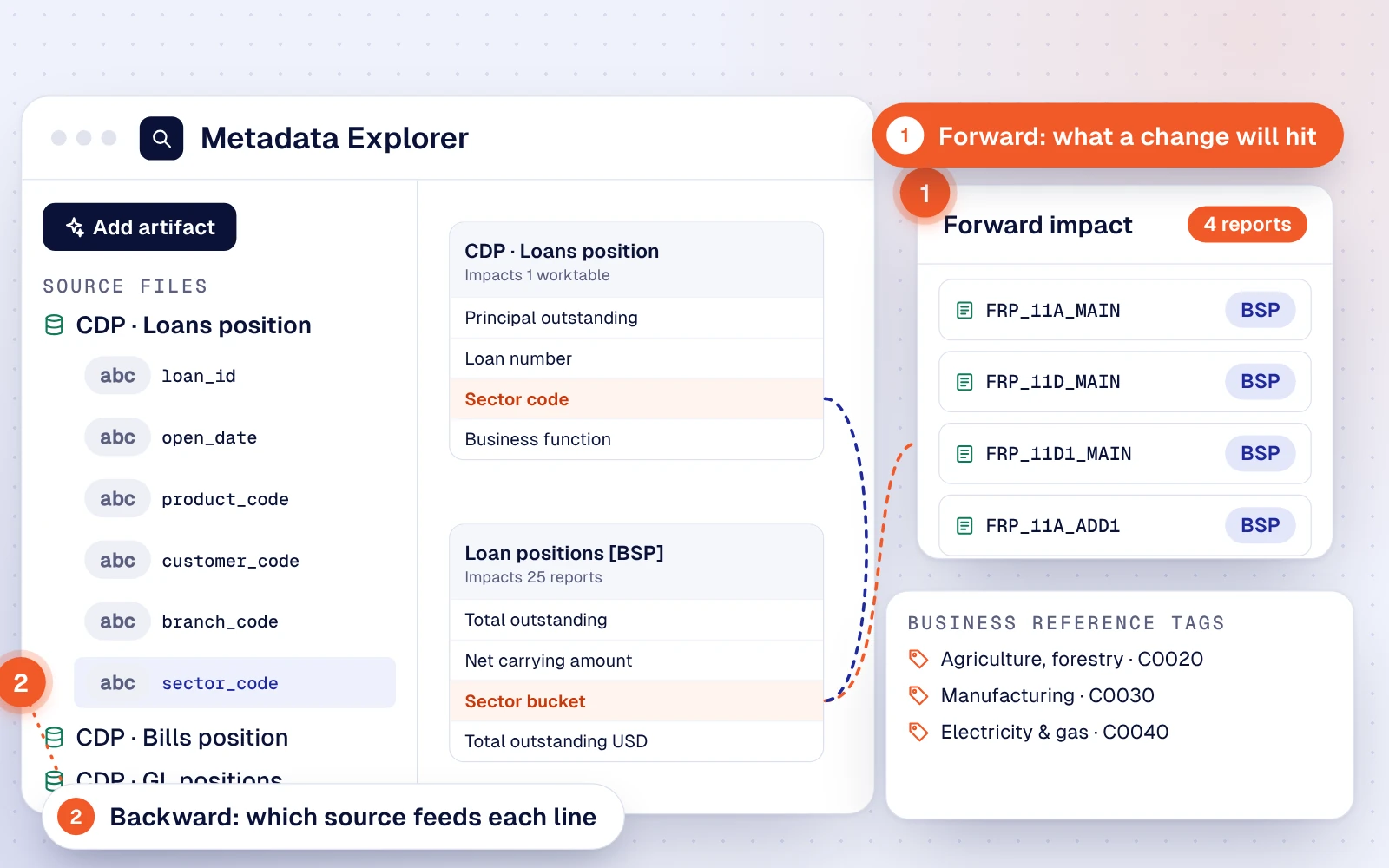Click abc type badge for branch_code
The width and height of the screenshot is (1389, 868).
tap(117, 621)
